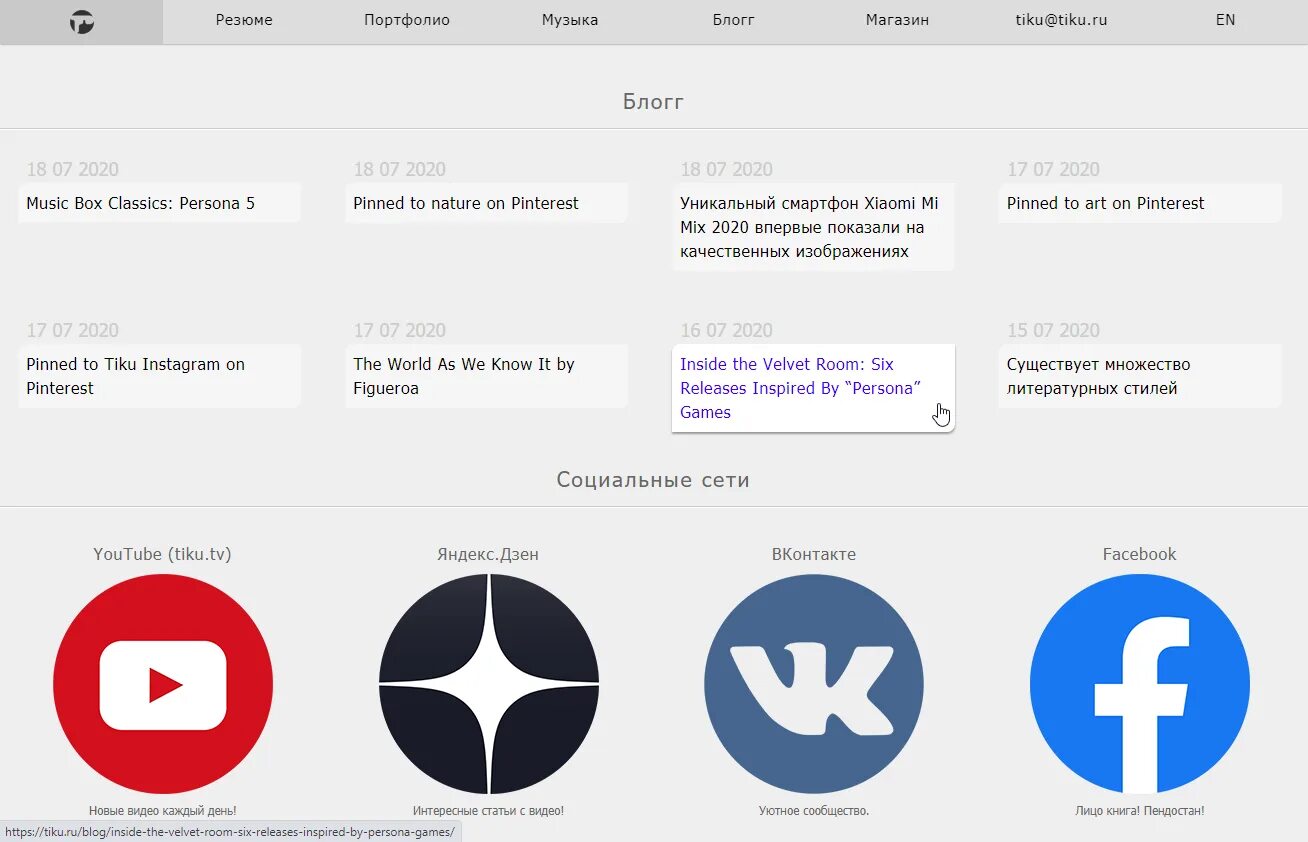Open the Яндекс.Дзен star logo
This screenshot has width=1308, height=842.
coord(489,684)
